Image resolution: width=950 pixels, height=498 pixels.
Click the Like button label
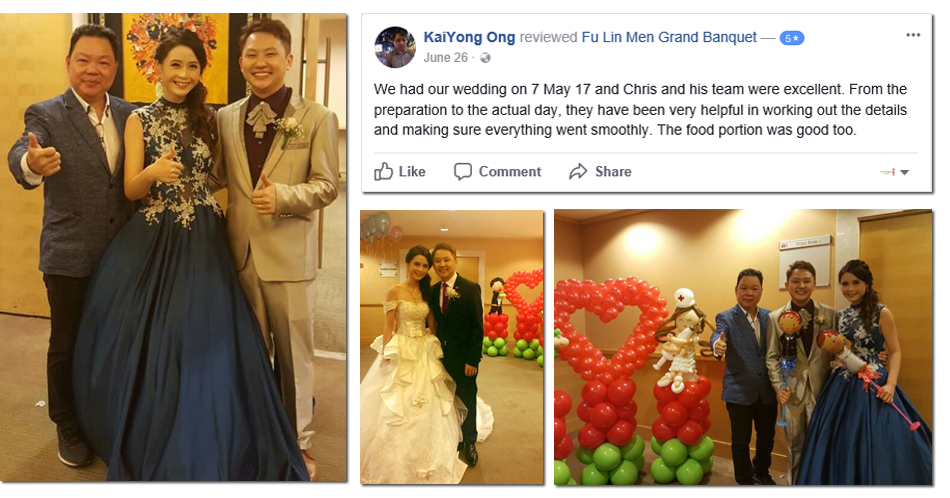(x=412, y=172)
